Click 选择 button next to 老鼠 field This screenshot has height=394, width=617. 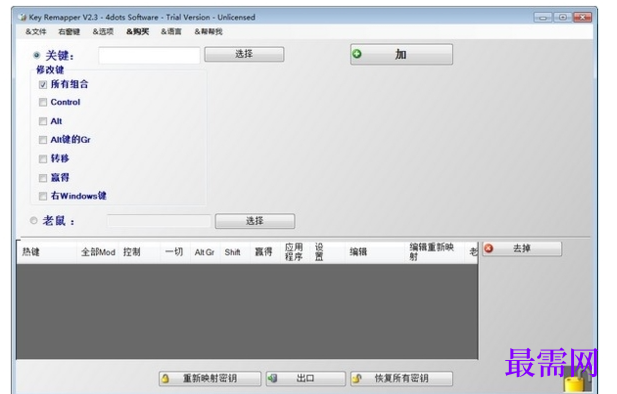(x=255, y=221)
